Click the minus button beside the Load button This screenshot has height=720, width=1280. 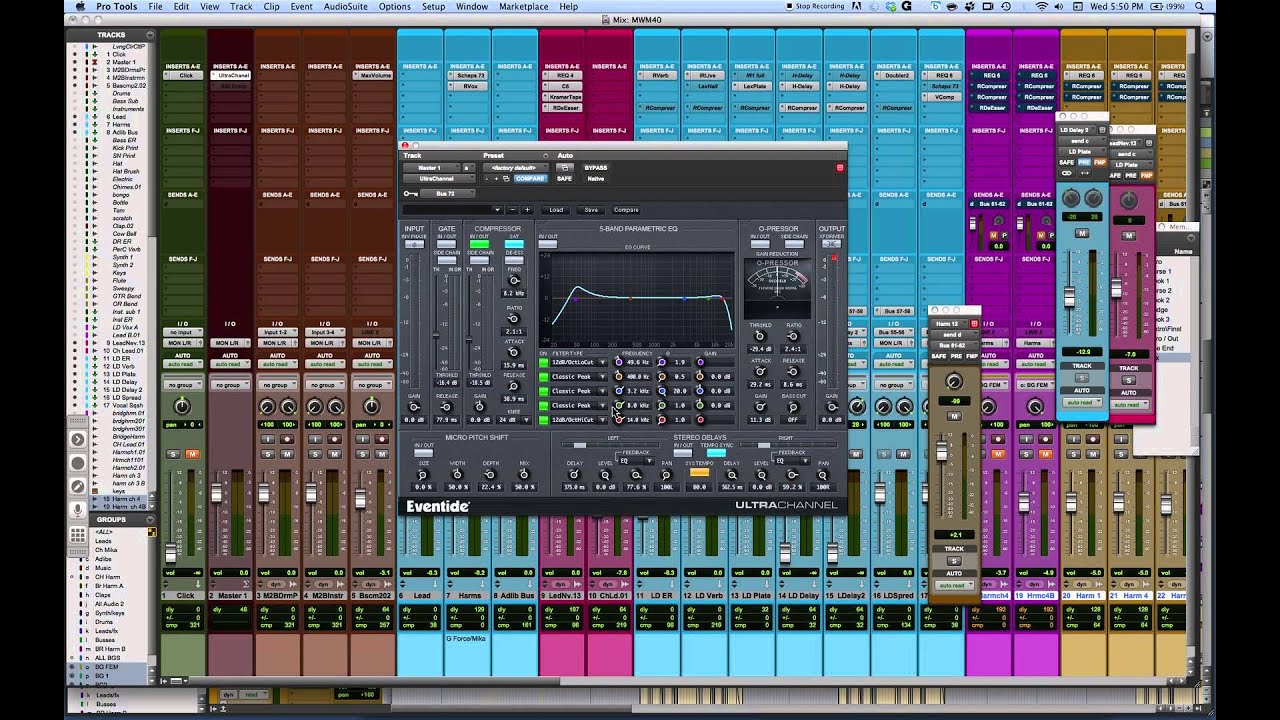(x=511, y=210)
